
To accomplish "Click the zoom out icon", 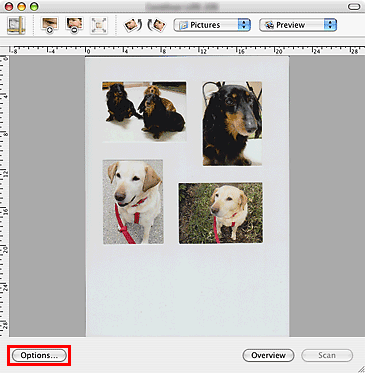I will 74,25.
